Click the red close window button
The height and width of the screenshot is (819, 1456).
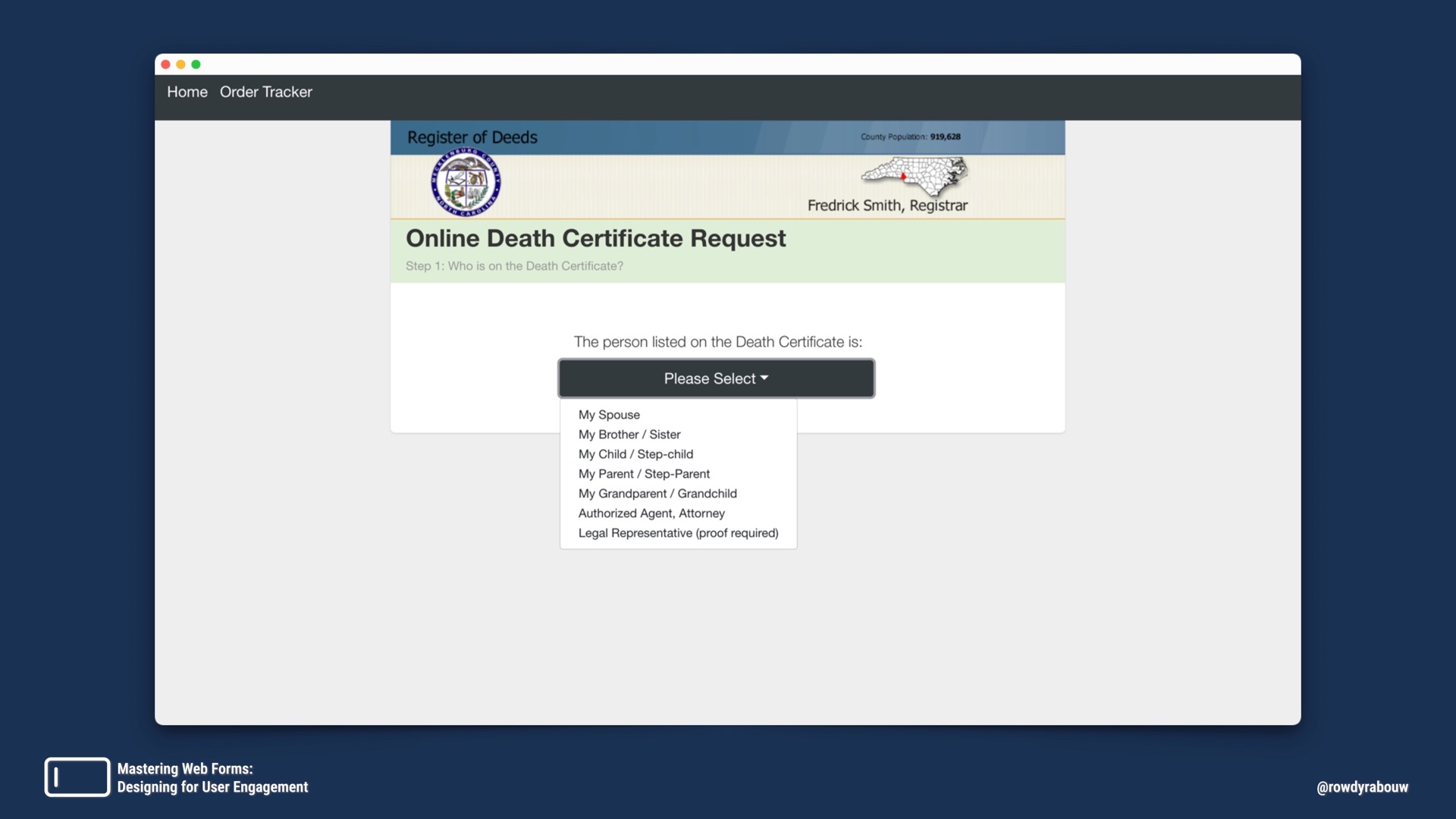coord(165,64)
